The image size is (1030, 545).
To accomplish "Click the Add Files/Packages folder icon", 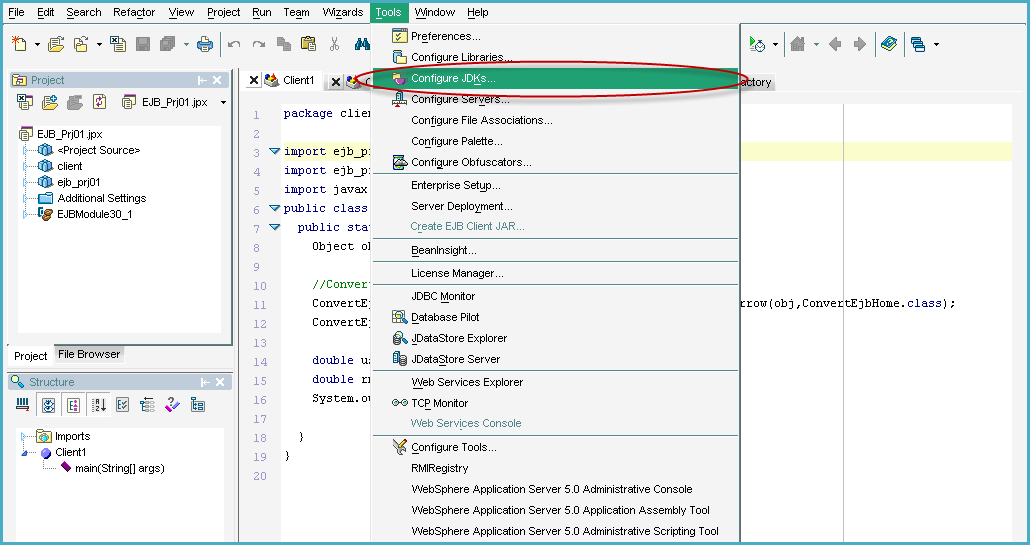I will [50, 102].
